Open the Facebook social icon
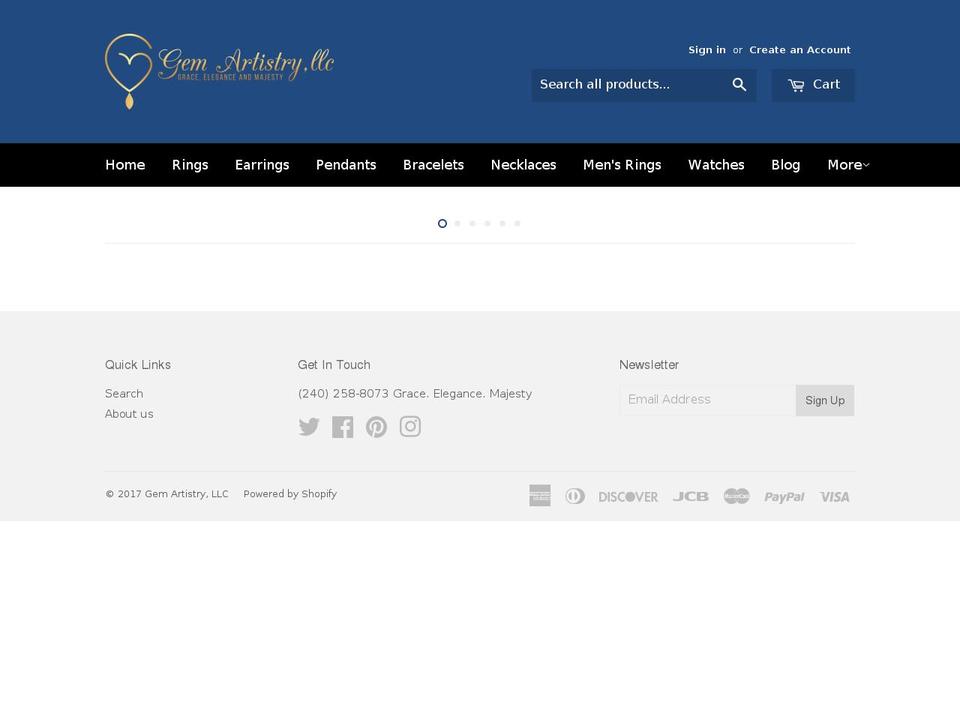The width and height of the screenshot is (960, 720). pyautogui.click(x=343, y=426)
